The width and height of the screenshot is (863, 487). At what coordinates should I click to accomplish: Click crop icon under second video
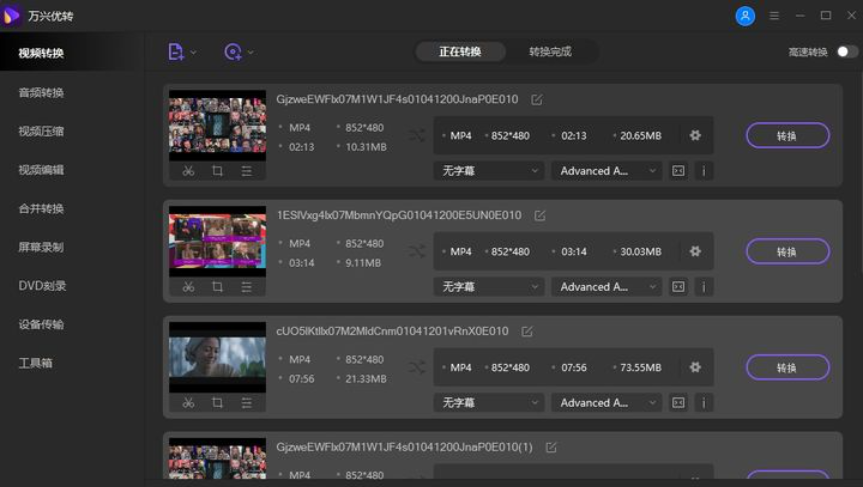pyautogui.click(x=217, y=287)
